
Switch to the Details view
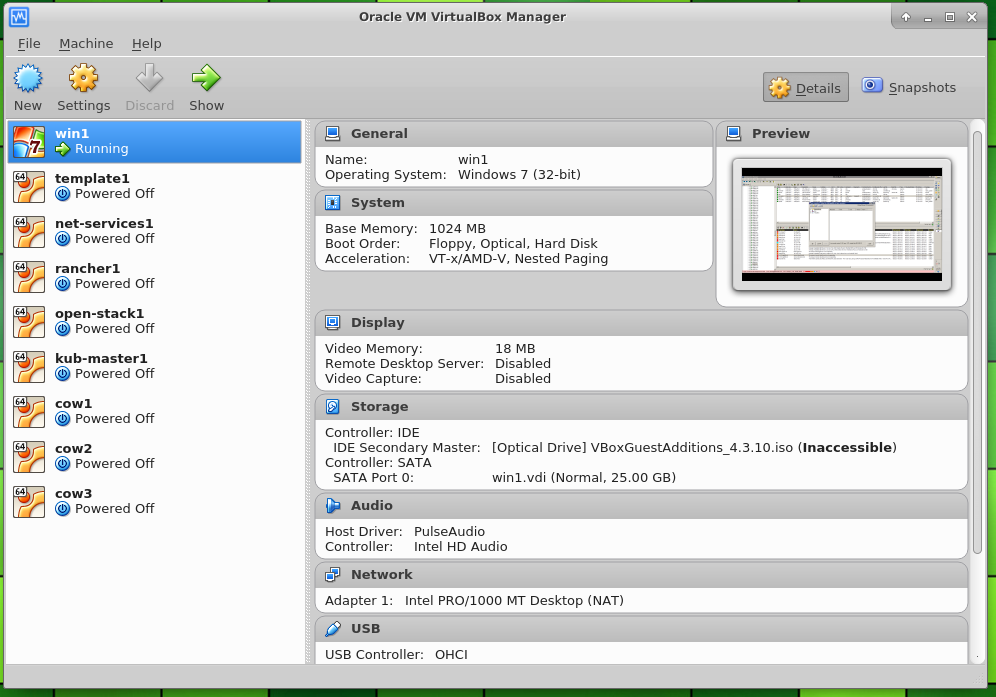[805, 88]
